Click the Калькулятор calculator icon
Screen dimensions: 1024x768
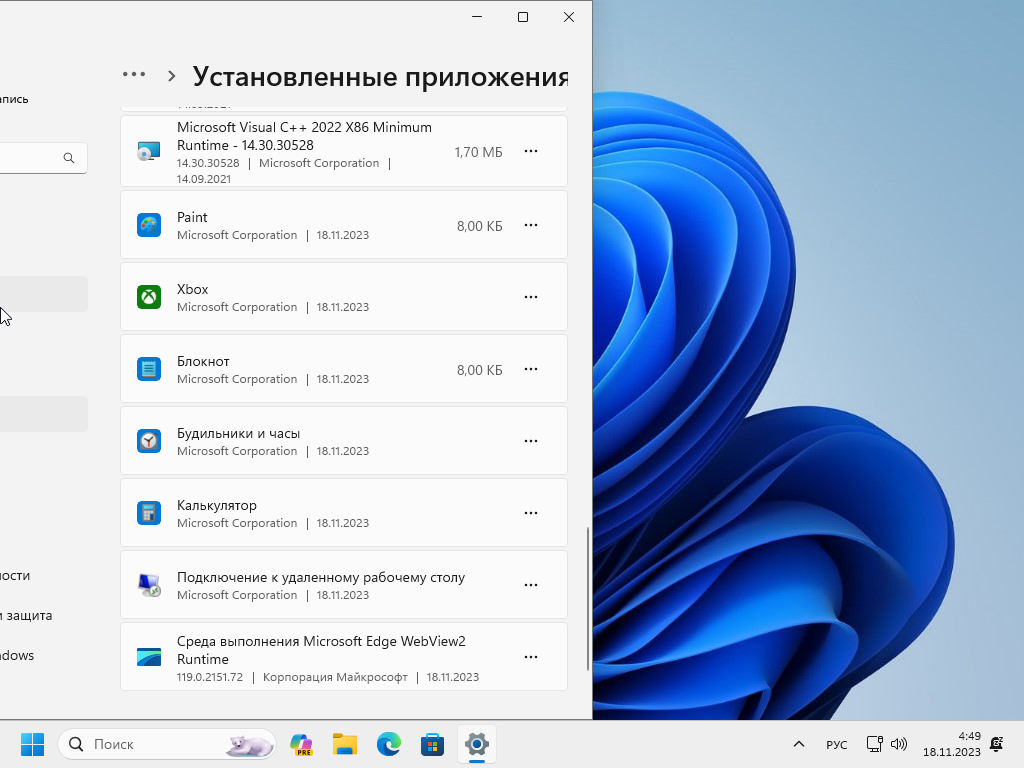[x=149, y=513]
